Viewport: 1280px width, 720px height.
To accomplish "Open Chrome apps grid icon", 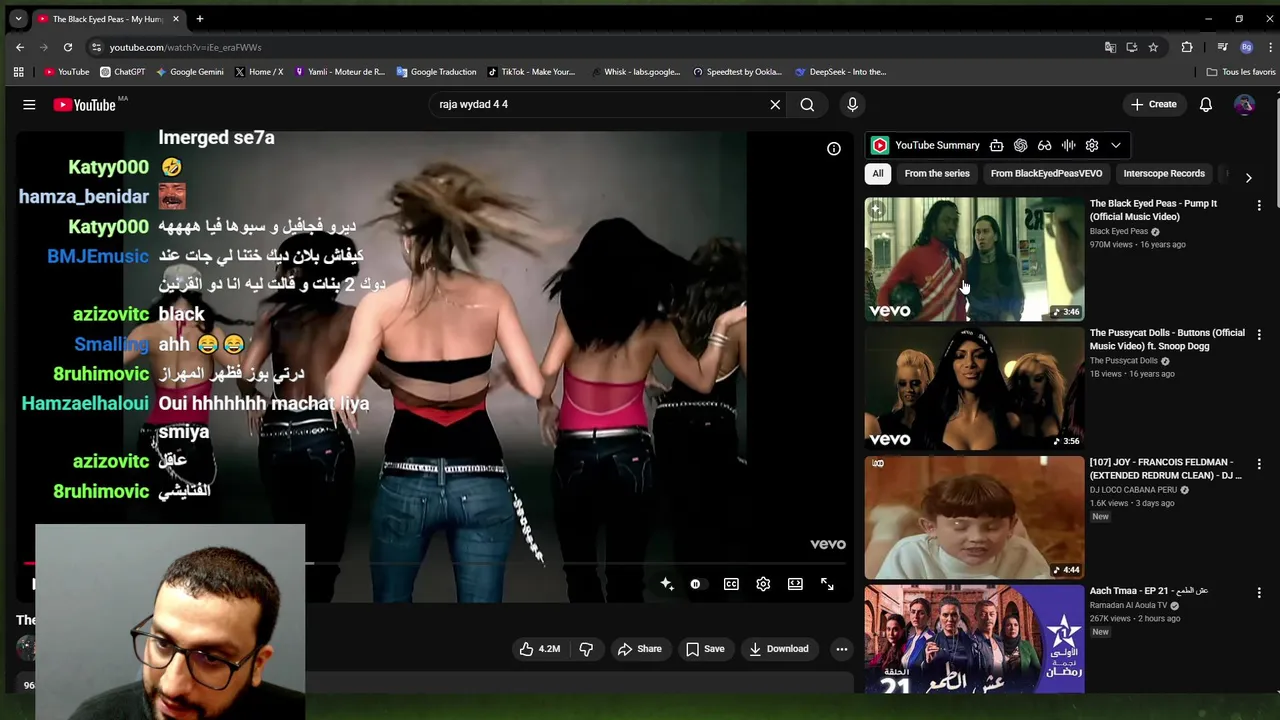I will pyautogui.click(x=18, y=72).
